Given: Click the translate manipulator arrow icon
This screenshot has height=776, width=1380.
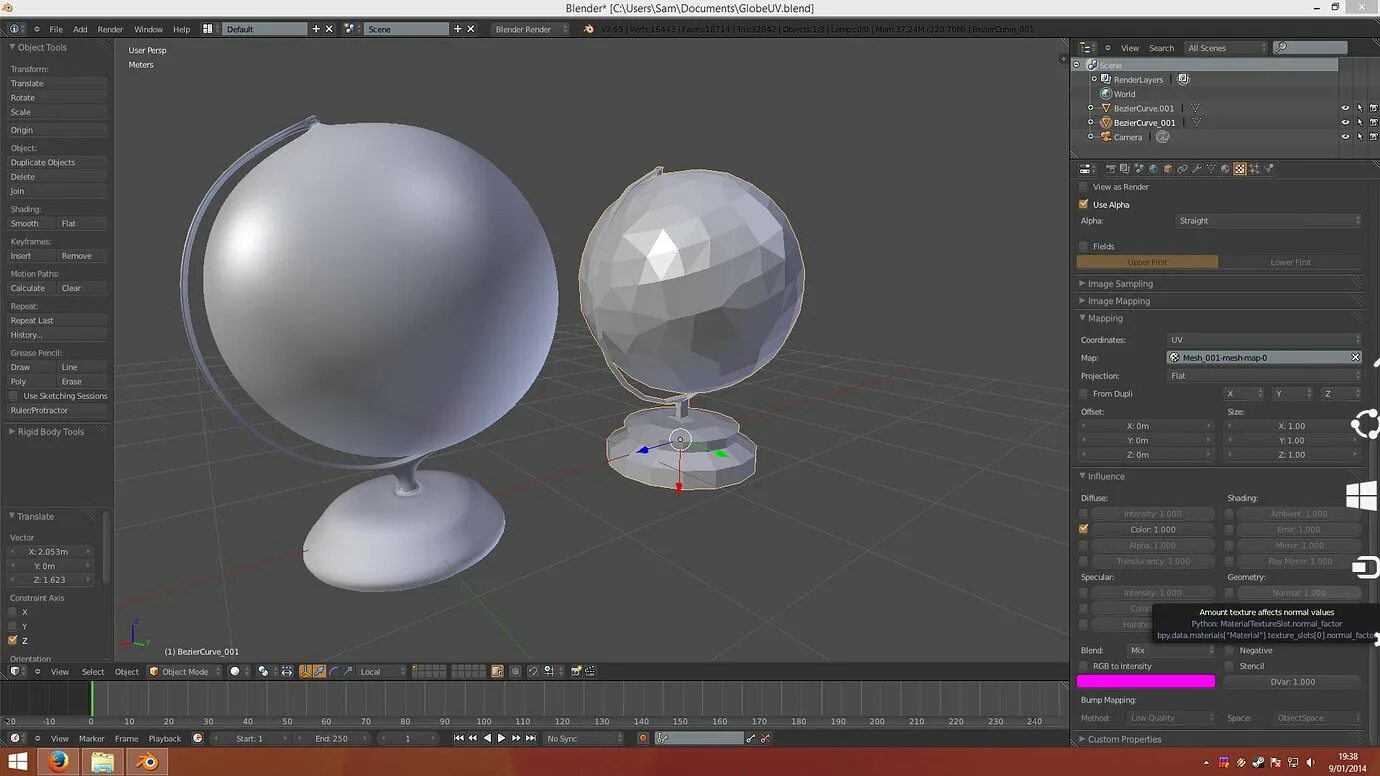Looking at the screenshot, I should tap(319, 671).
